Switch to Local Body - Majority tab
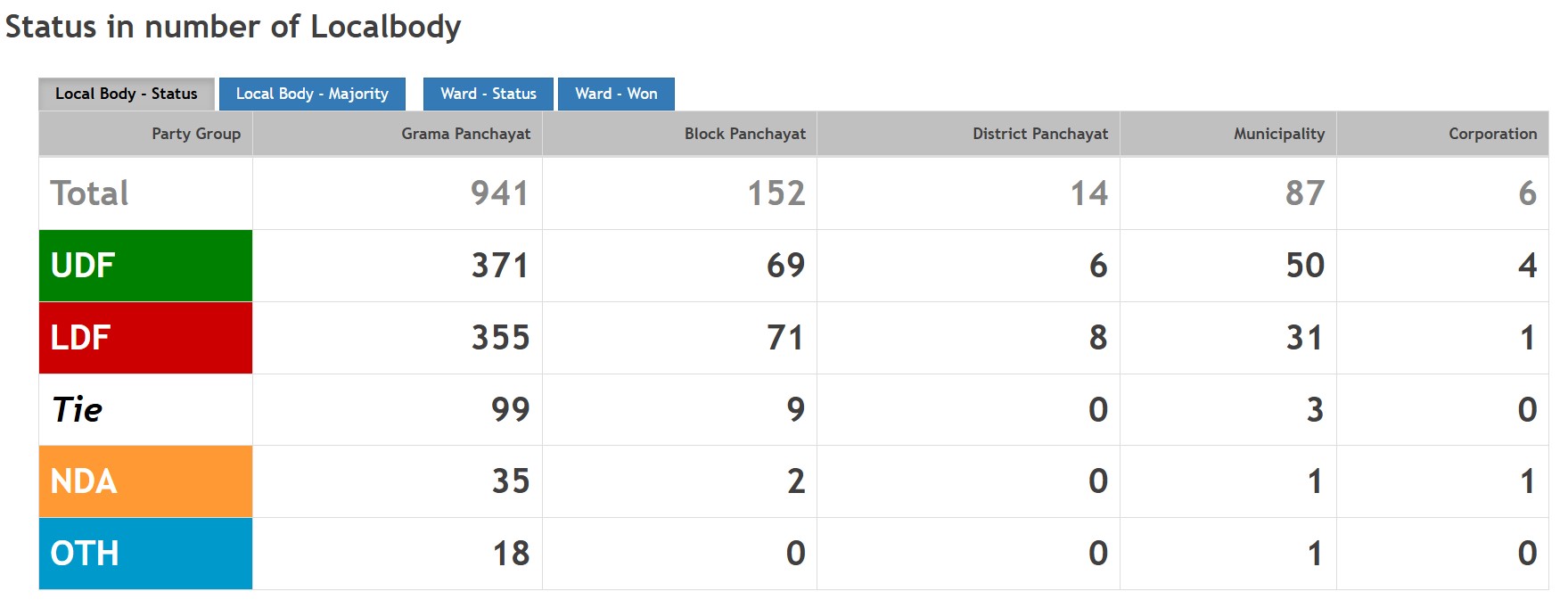The width and height of the screenshot is (1568, 608). 312,94
